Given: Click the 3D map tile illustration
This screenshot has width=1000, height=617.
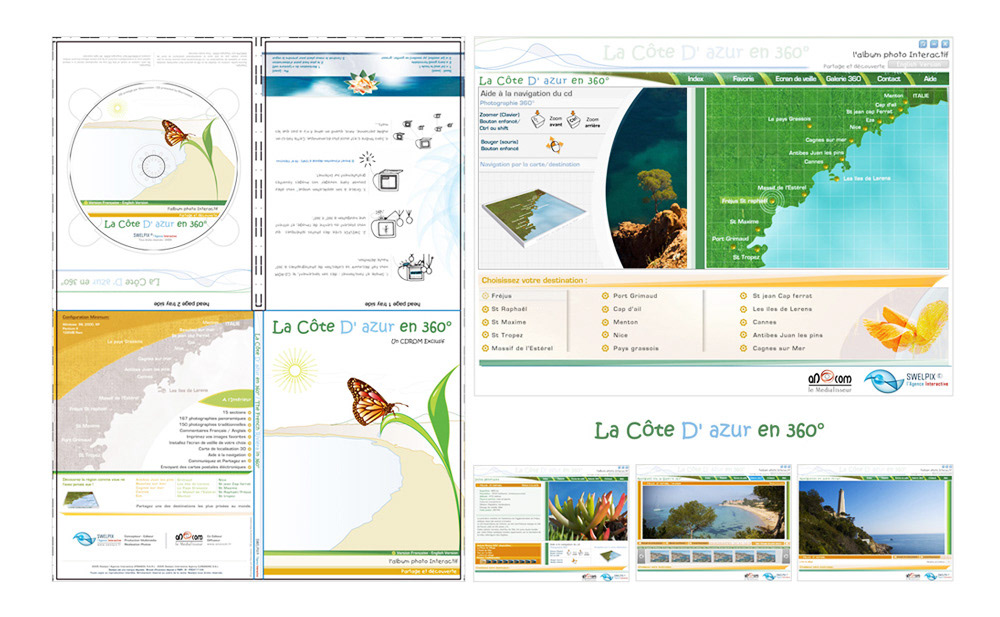Looking at the screenshot, I should tap(535, 218).
